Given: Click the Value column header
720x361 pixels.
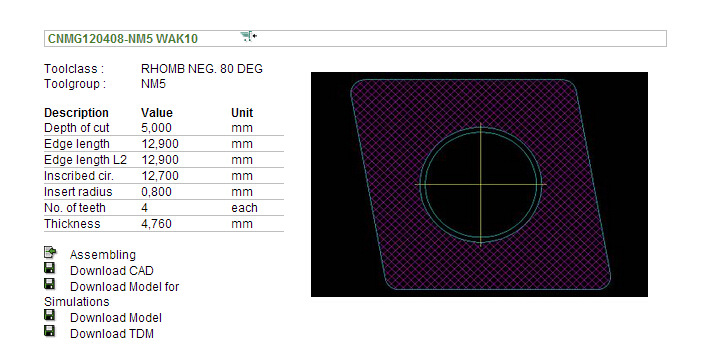Looking at the screenshot, I should coord(157,113).
